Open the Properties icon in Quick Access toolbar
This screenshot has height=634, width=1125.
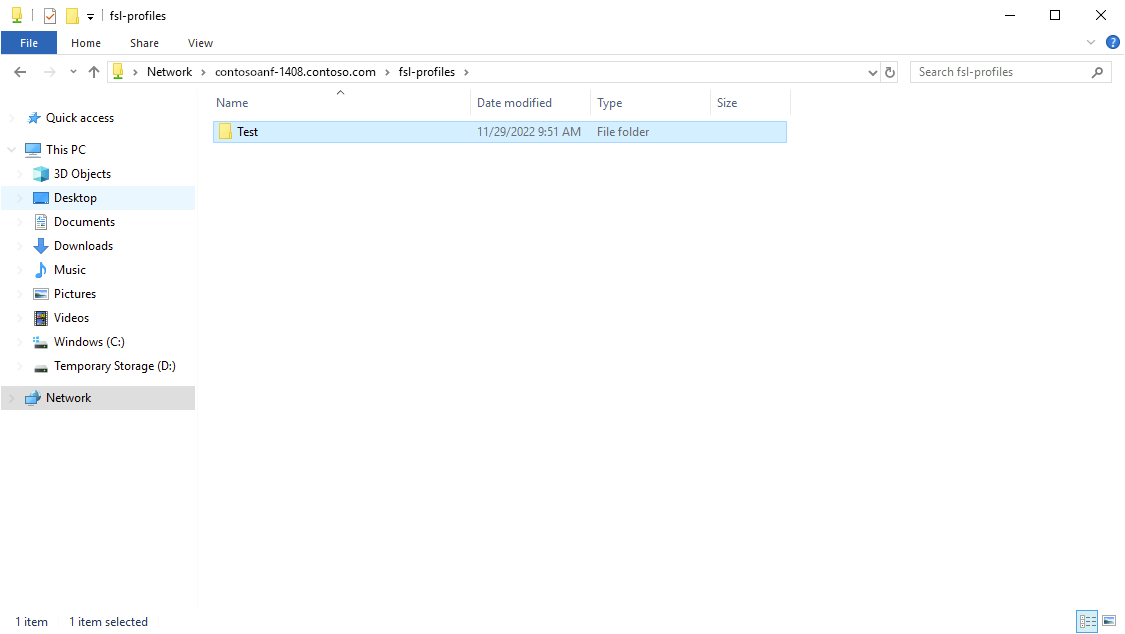coord(49,15)
